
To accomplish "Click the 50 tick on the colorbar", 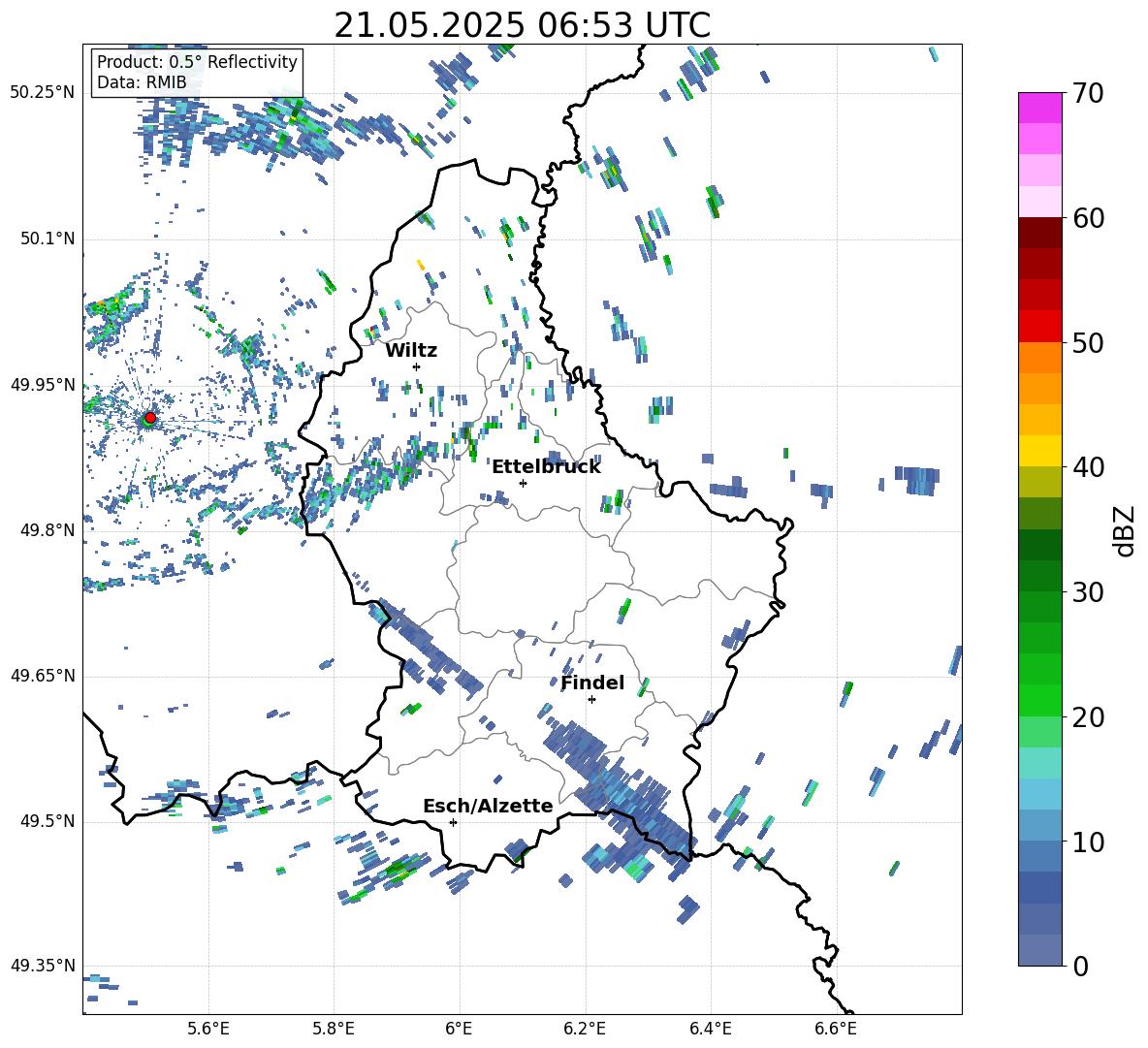I will click(1088, 343).
